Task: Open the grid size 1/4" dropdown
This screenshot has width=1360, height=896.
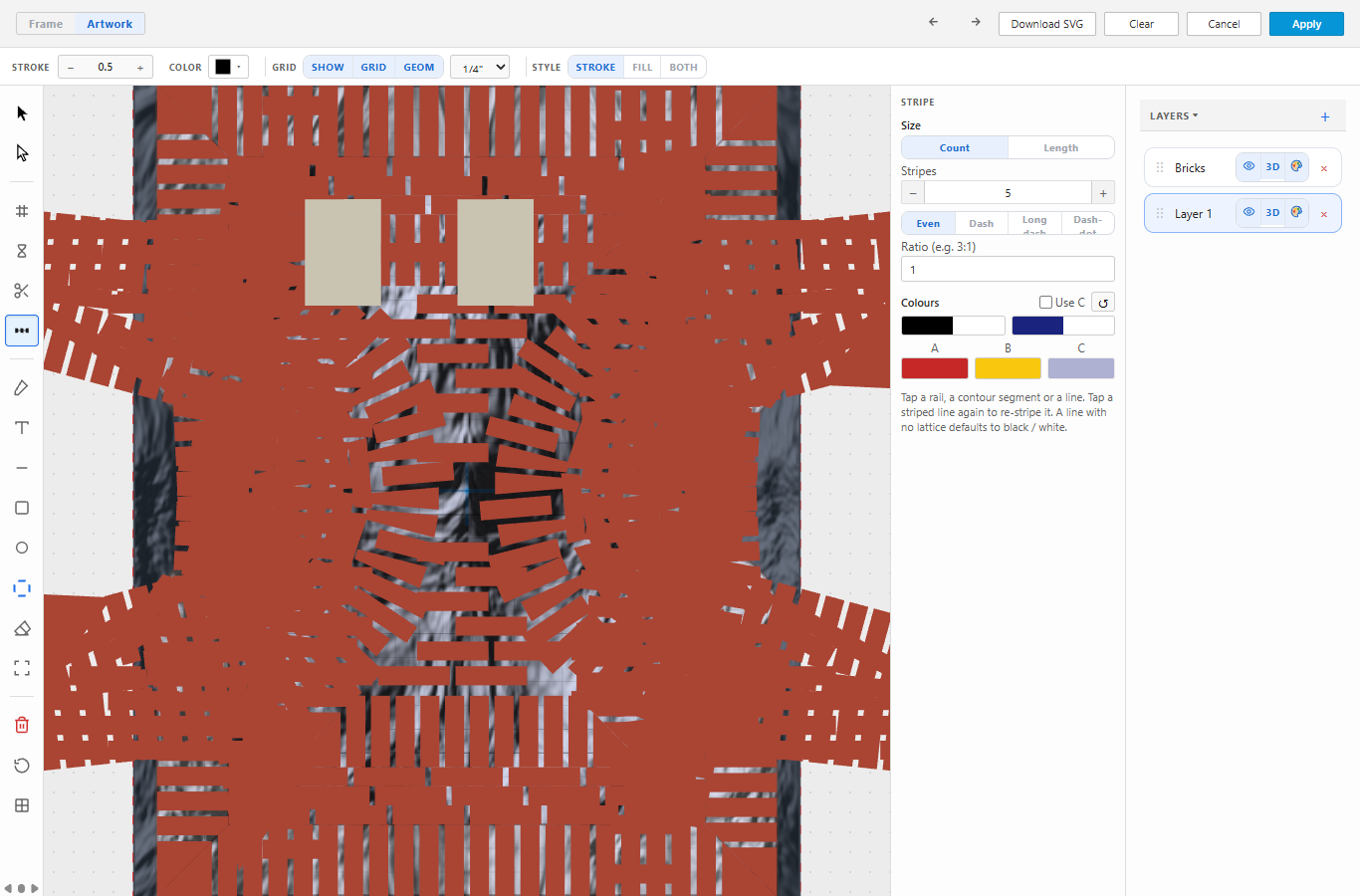Action: point(480,67)
